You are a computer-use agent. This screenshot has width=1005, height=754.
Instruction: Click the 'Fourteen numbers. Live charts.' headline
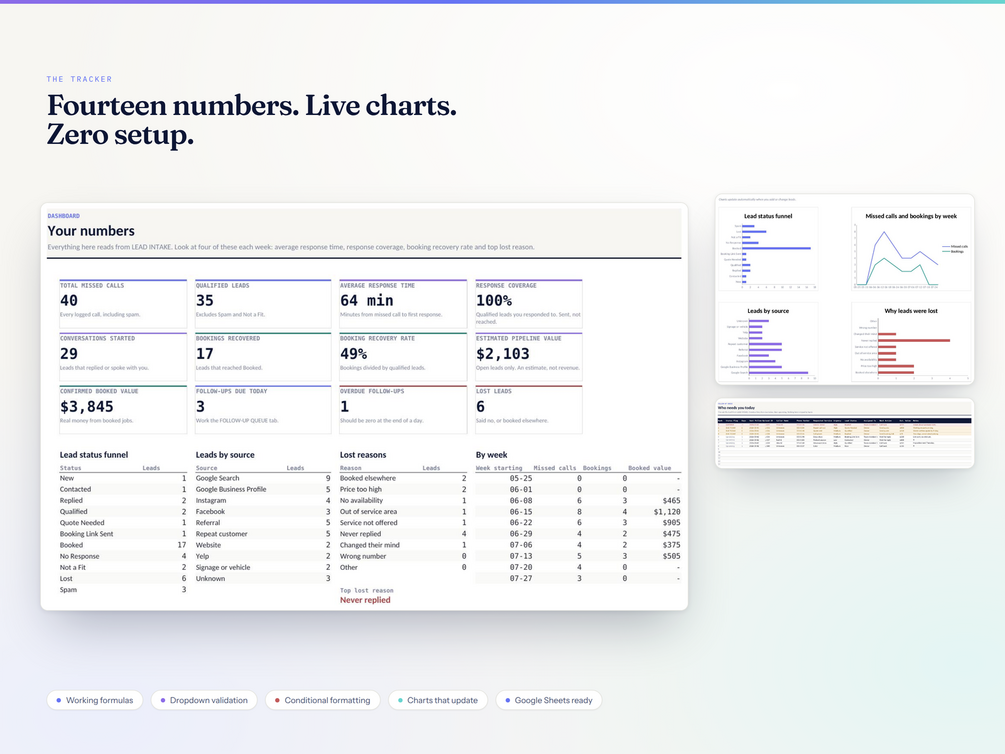252,105
